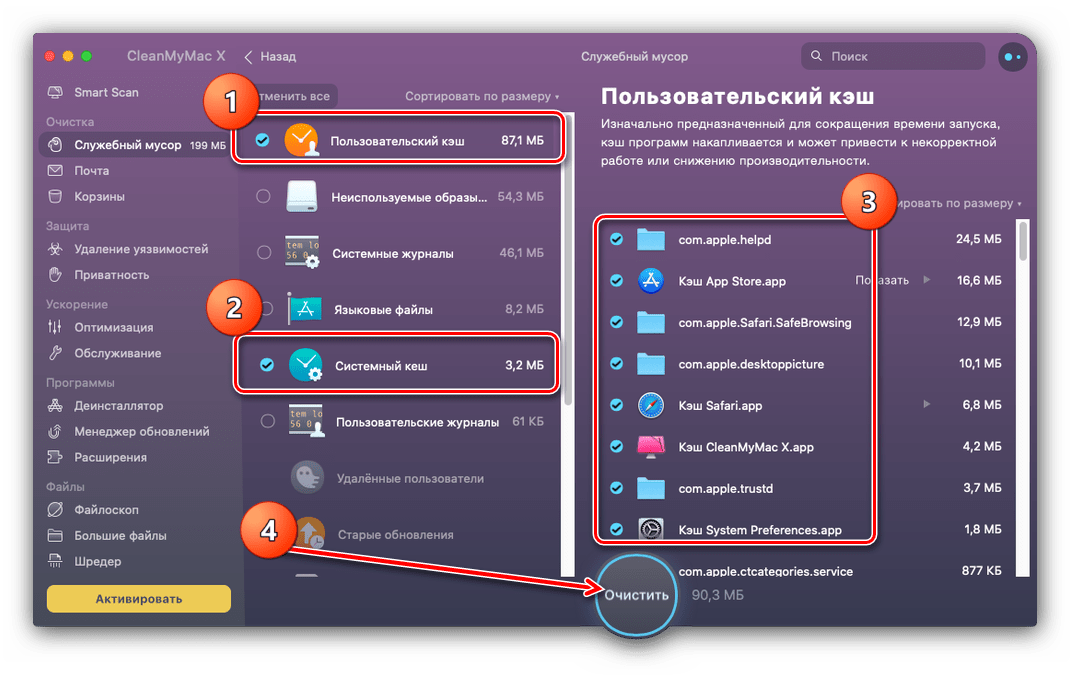
Task: Click the round Очистить button
Action: point(636,595)
